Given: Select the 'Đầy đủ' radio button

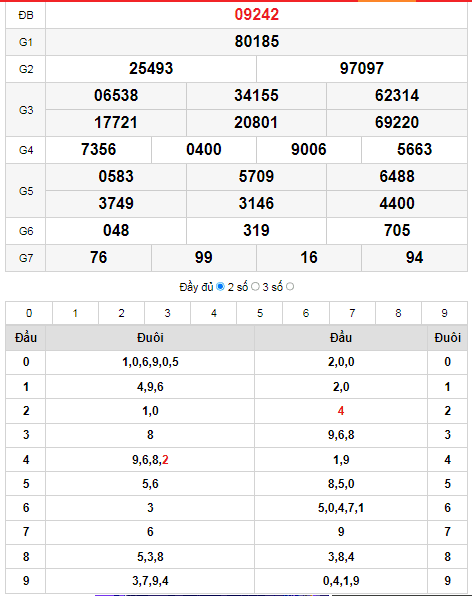Looking at the screenshot, I should click(220, 287).
